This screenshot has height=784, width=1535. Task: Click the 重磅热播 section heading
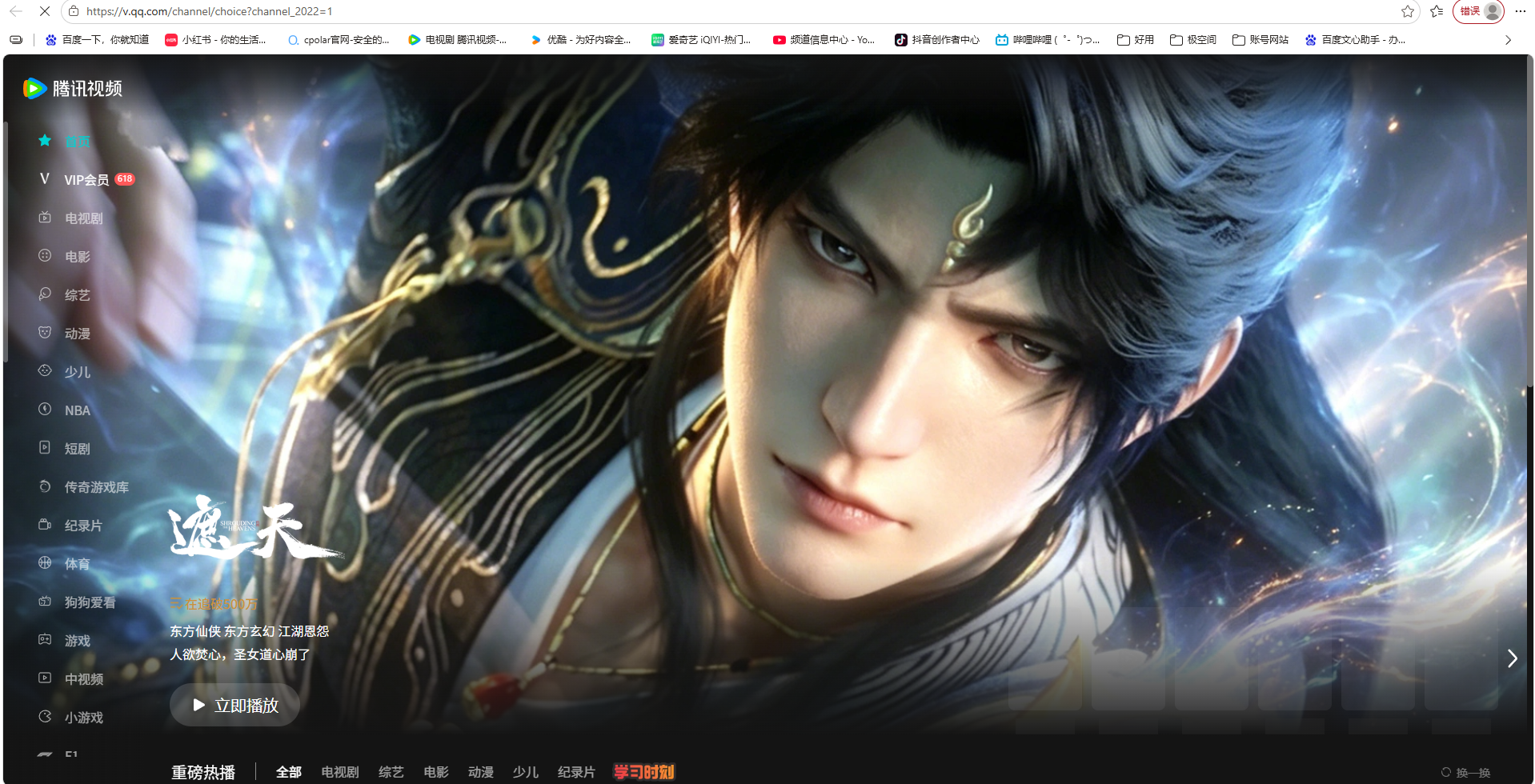(x=203, y=772)
